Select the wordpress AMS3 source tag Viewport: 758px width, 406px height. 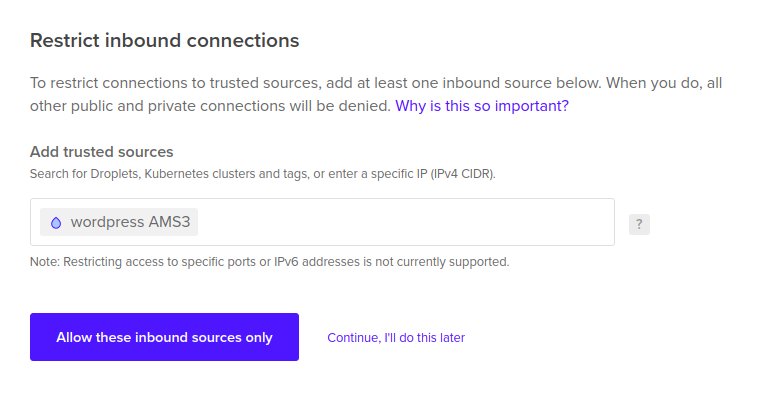coord(119,222)
